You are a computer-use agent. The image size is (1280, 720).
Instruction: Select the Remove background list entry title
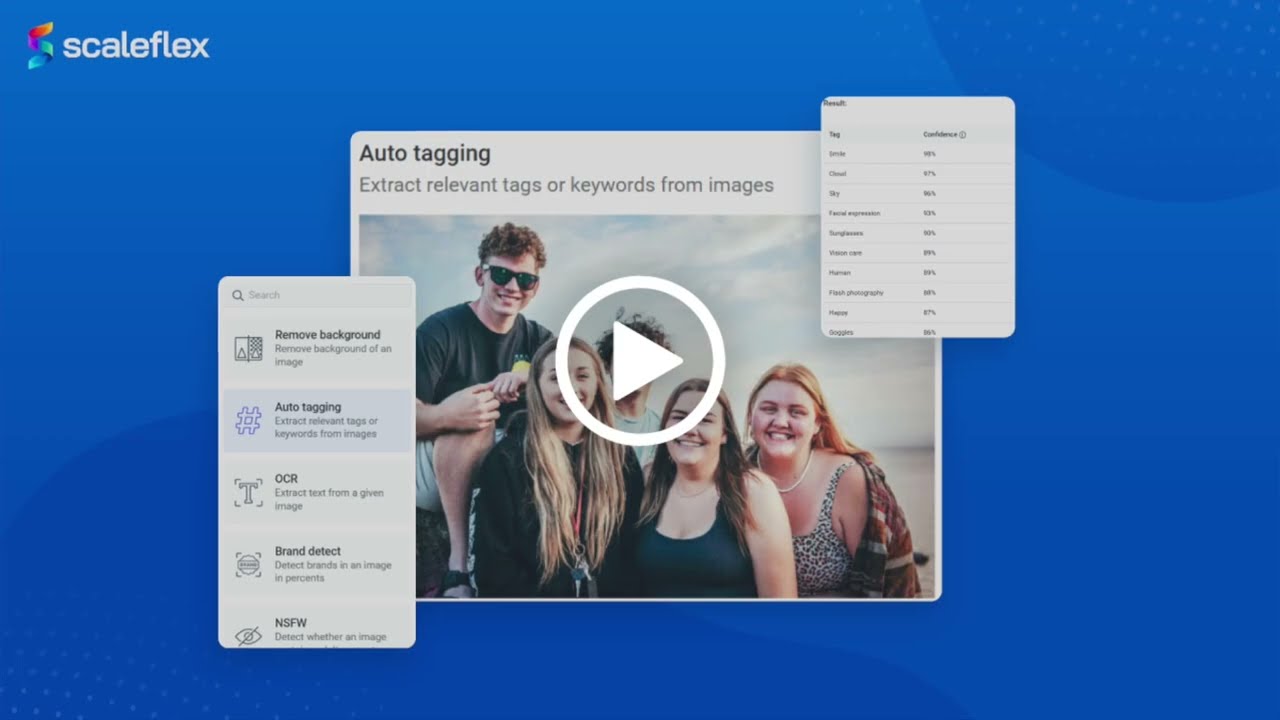click(x=327, y=335)
